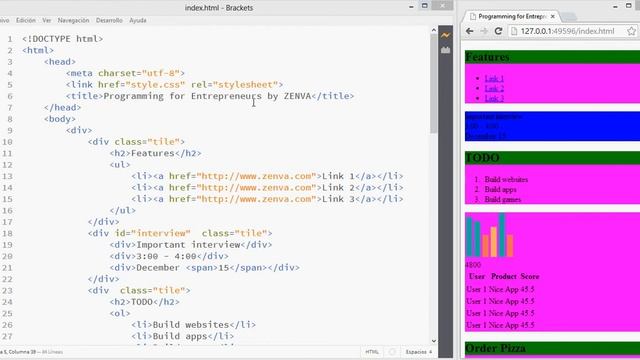Click line number 1 in gutter
Screen dimensions: 640x360
10,39
